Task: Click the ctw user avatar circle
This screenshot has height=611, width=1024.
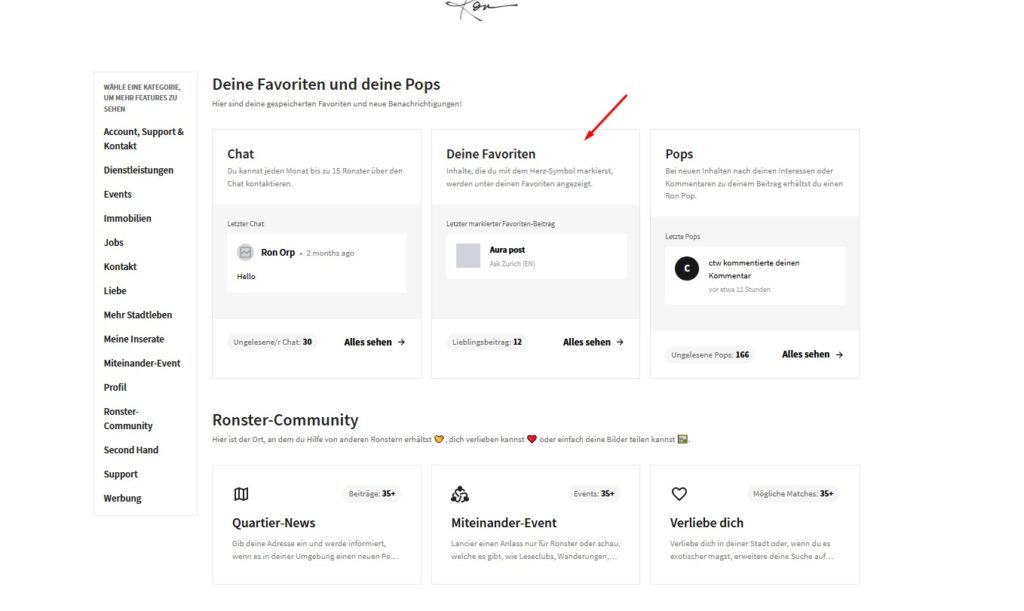Action: pyautogui.click(x=686, y=269)
